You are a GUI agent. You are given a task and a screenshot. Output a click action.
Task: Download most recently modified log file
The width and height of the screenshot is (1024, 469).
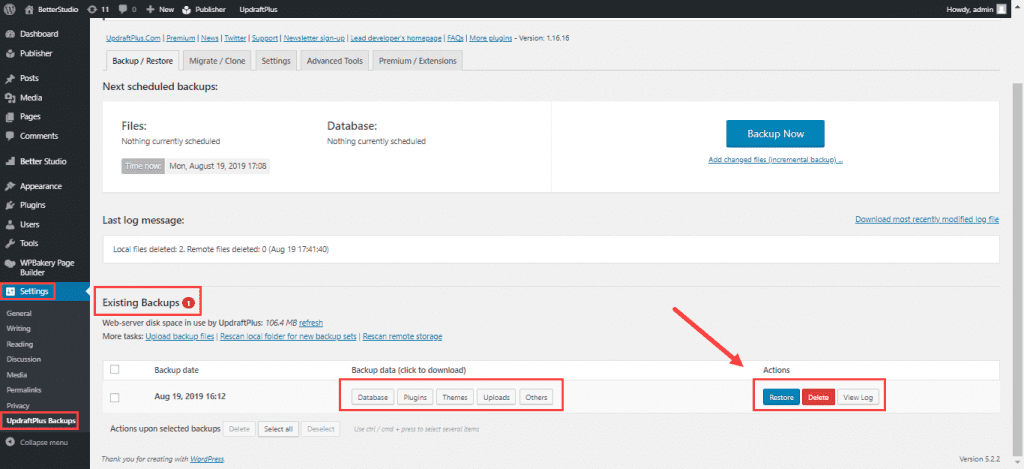click(927, 219)
